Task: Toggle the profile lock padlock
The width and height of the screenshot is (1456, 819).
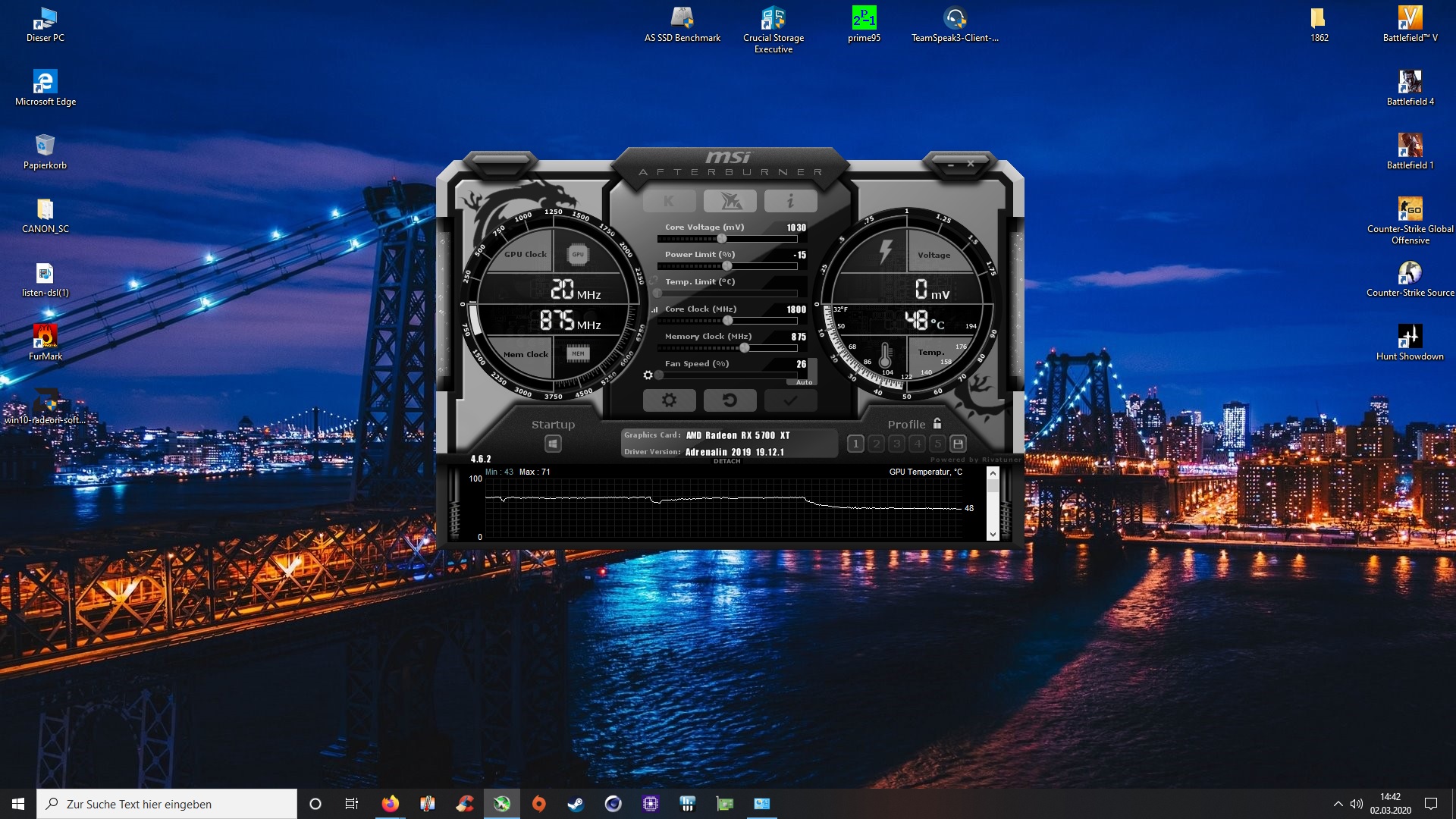Action: [x=937, y=423]
